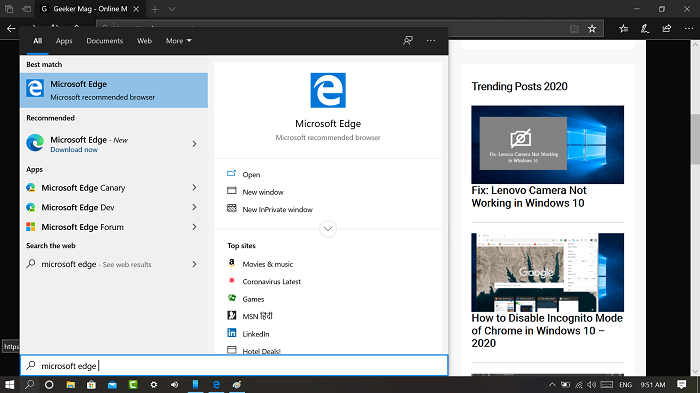This screenshot has height=393, width=700.
Task: Open Edge favorites hub icon
Action: pos(624,29)
